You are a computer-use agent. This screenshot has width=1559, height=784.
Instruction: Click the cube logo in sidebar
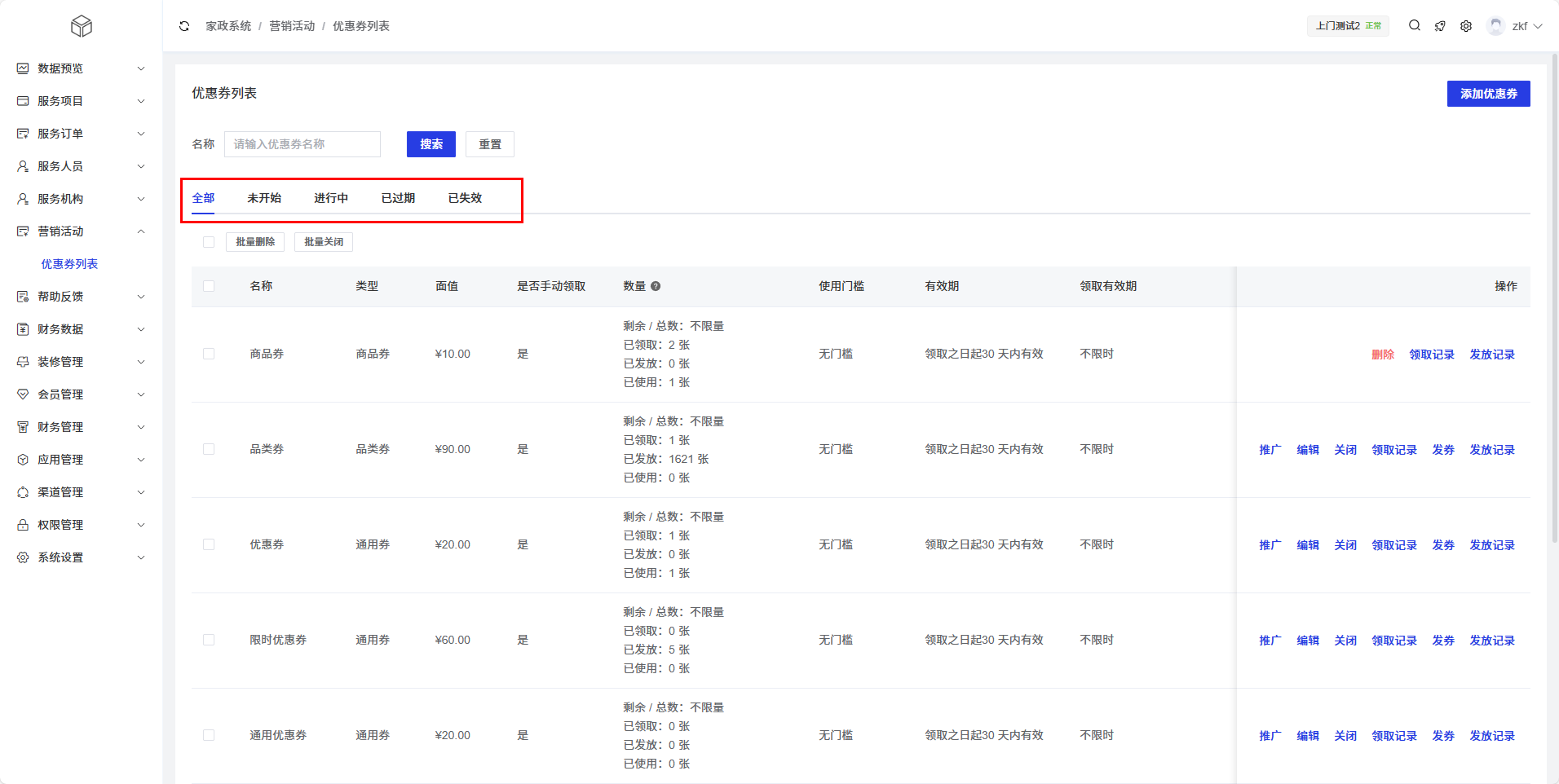(x=82, y=26)
